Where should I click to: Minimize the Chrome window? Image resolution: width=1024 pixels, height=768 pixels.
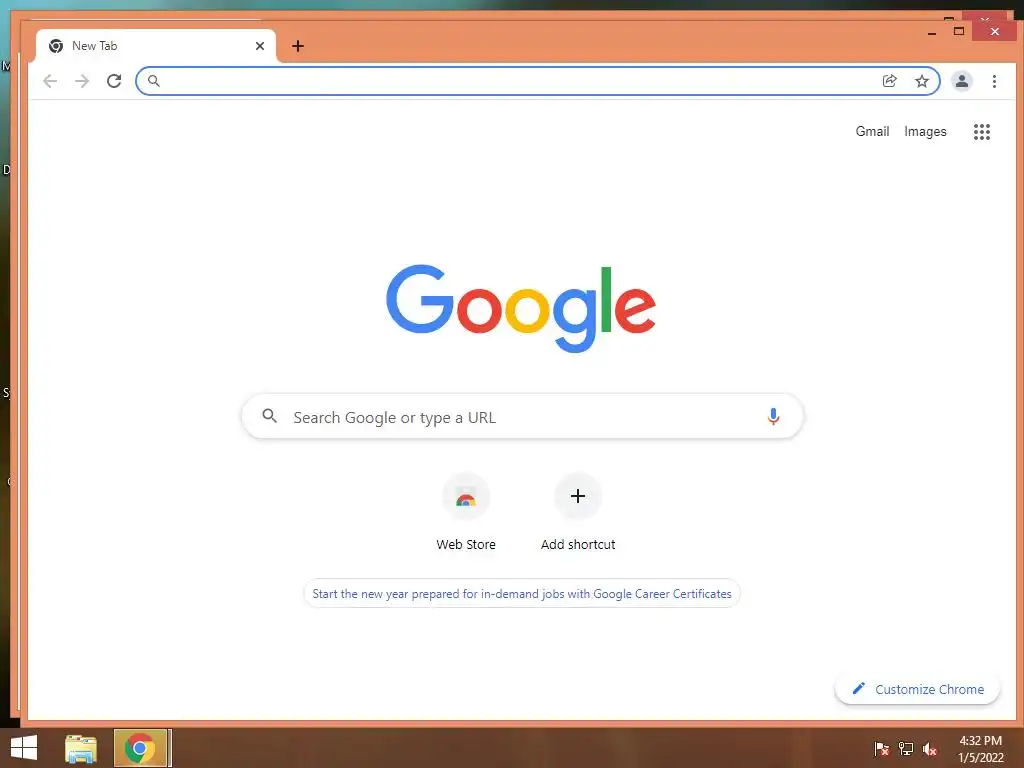932,31
